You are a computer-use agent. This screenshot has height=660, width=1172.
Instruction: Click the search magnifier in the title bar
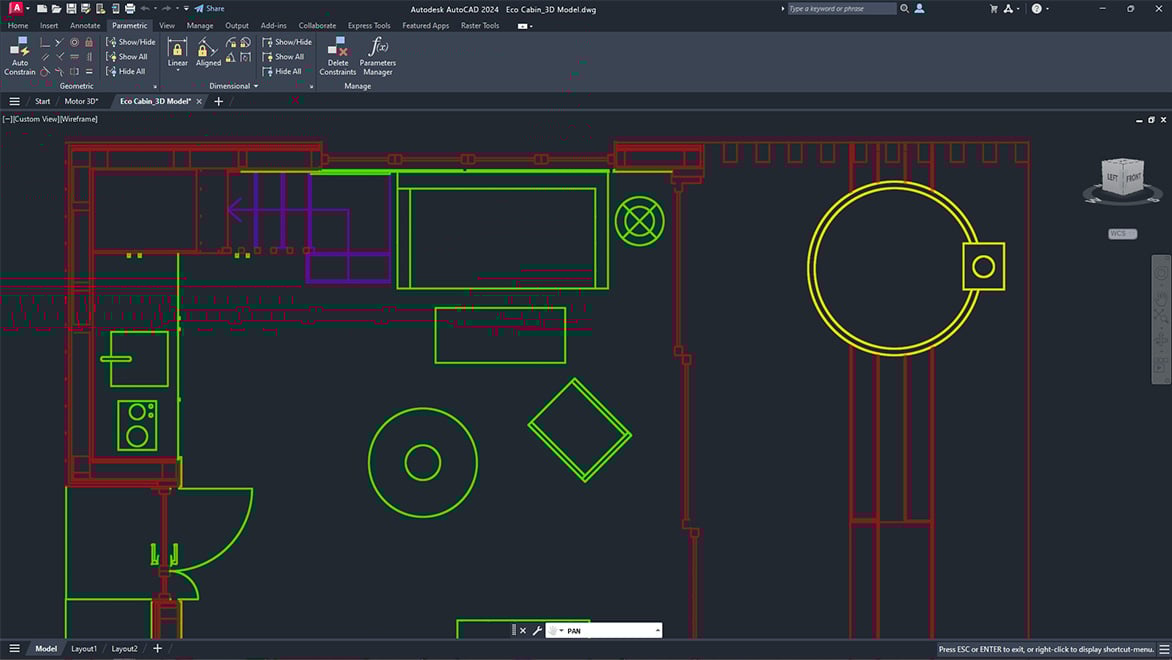pyautogui.click(x=905, y=8)
